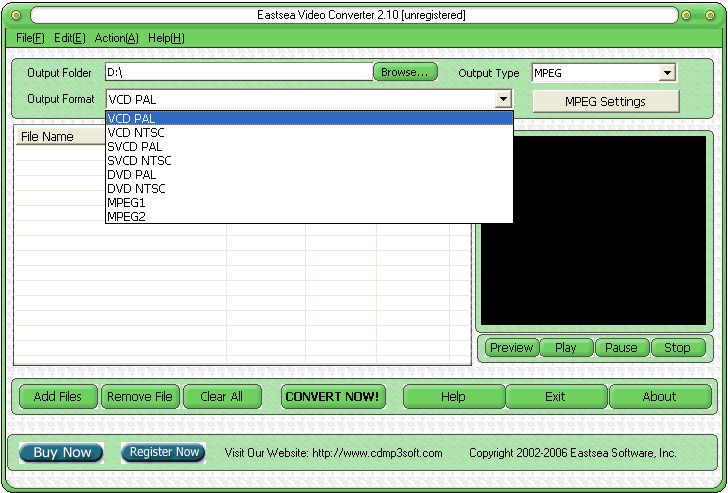Expand the Output Type dropdown arrow

point(667,73)
